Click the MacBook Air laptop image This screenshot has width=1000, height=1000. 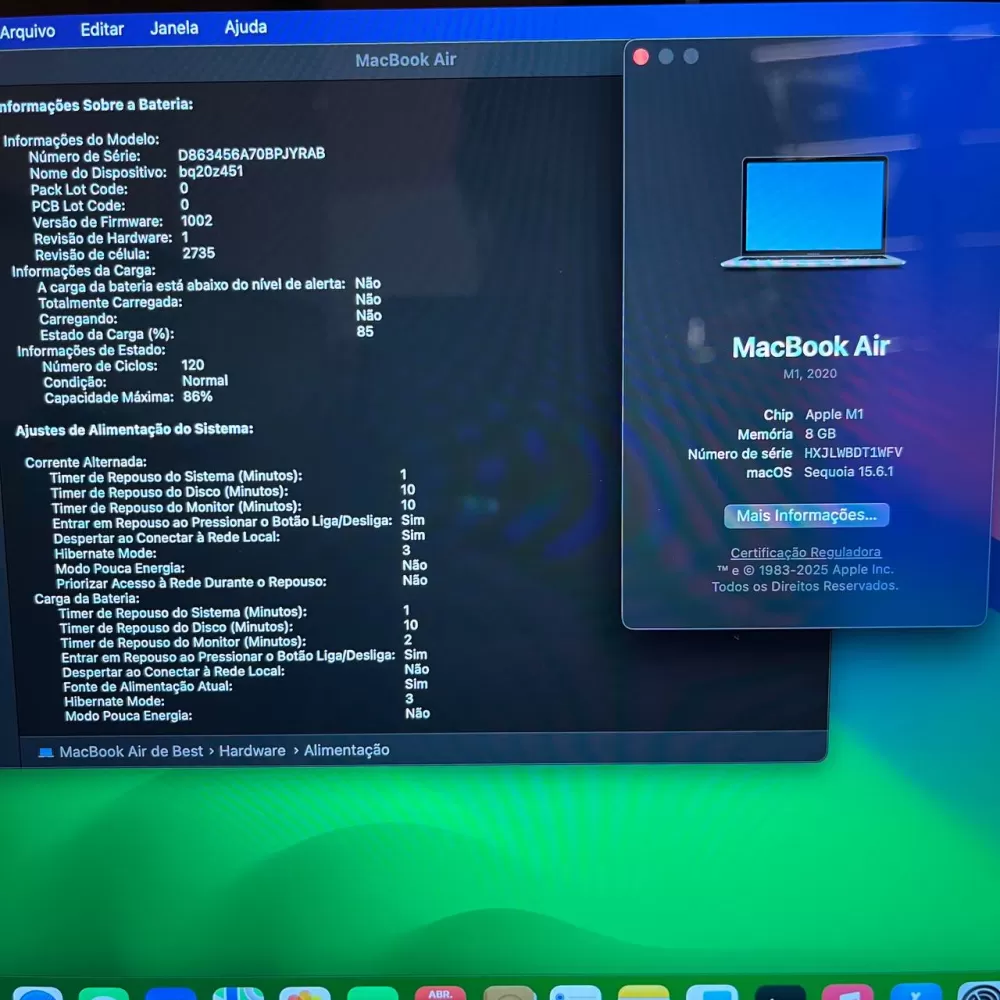tap(814, 213)
